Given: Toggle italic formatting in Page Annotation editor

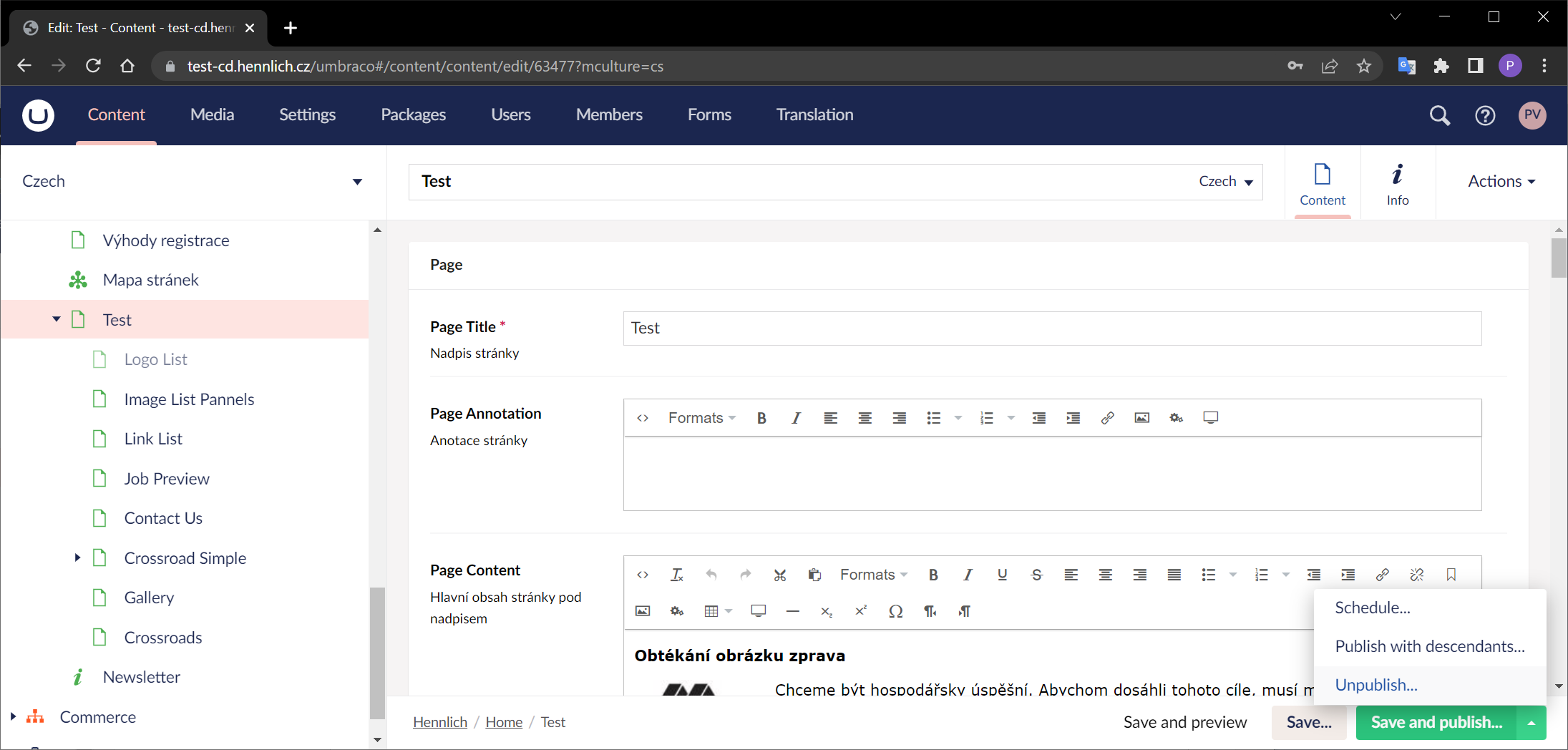Looking at the screenshot, I should click(x=795, y=417).
